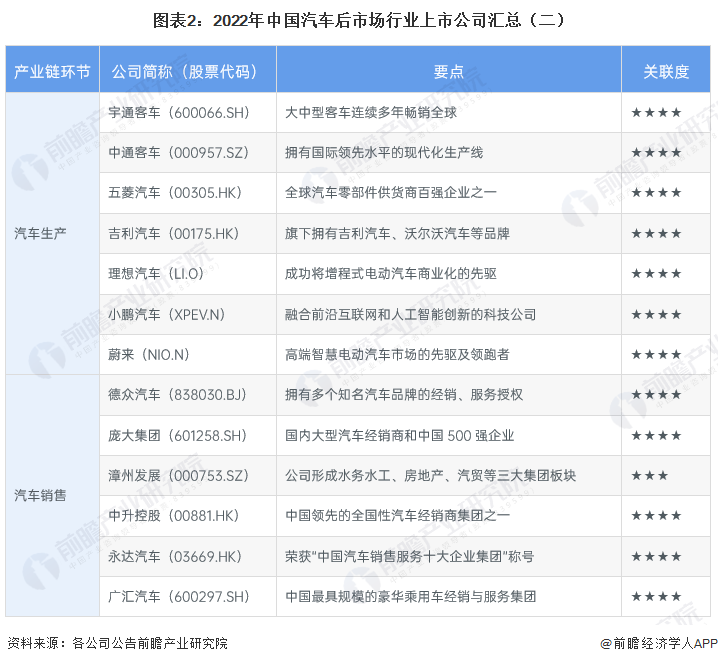This screenshot has width=718, height=664.
Task: Click 漳州发展（000753.SZ） cell
Action: click(x=188, y=475)
